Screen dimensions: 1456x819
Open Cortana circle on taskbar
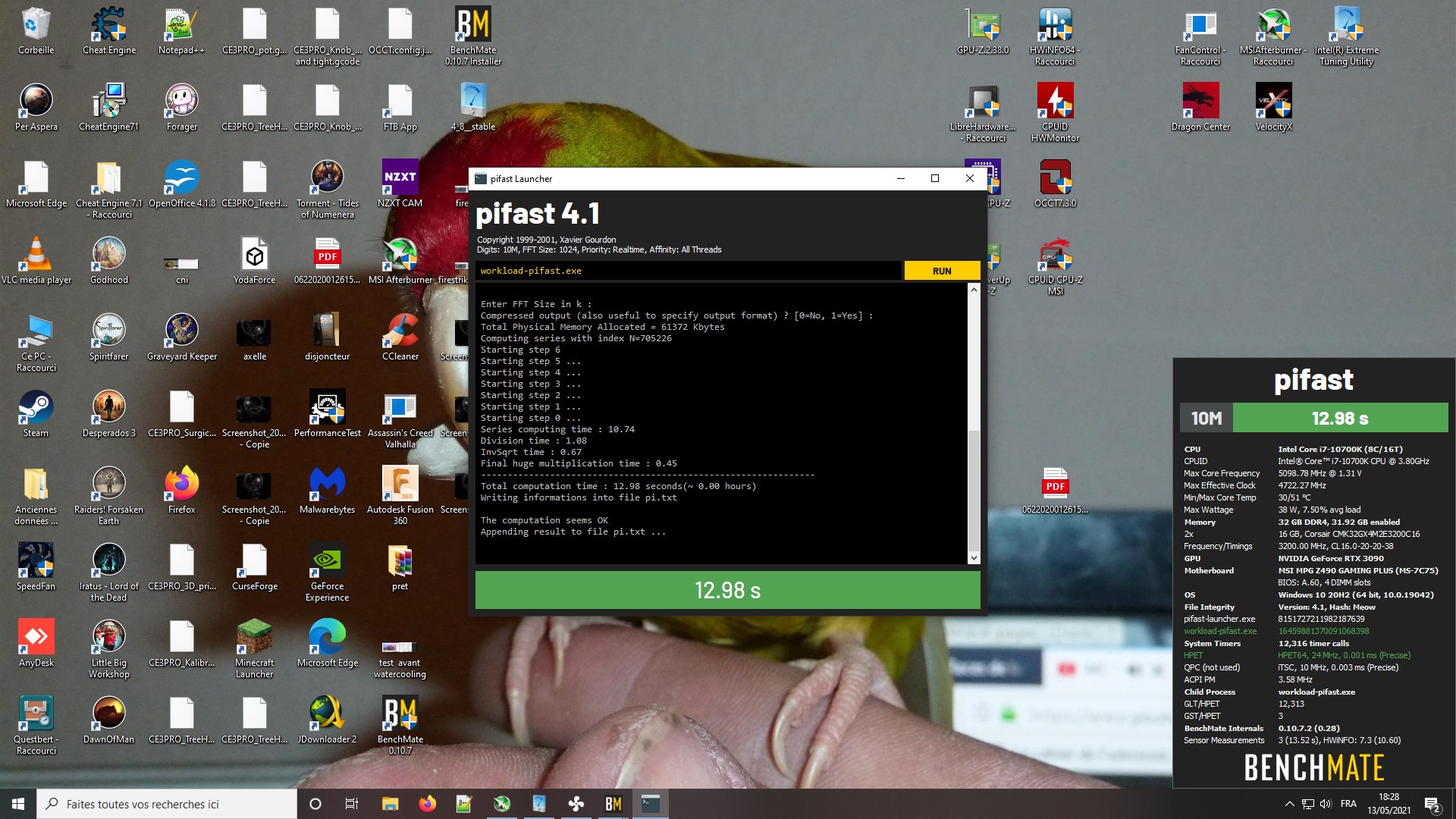coord(315,804)
